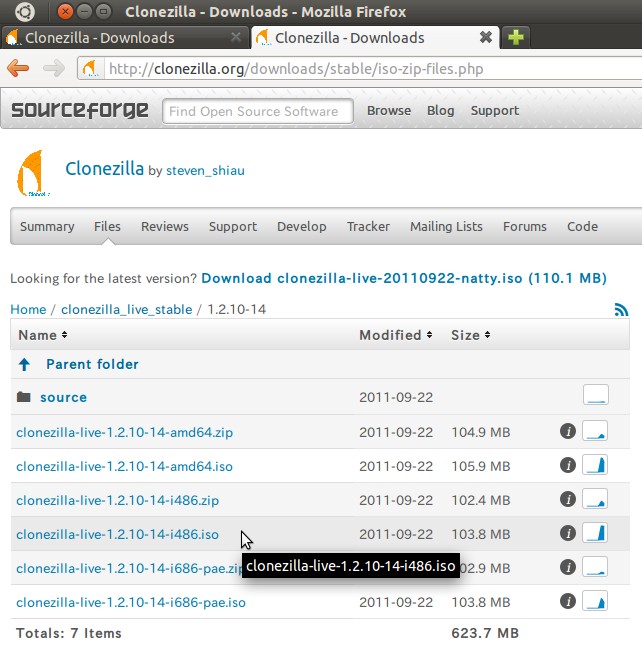The width and height of the screenshot is (642, 652).
Task: Open the Files project tab
Action: [107, 227]
